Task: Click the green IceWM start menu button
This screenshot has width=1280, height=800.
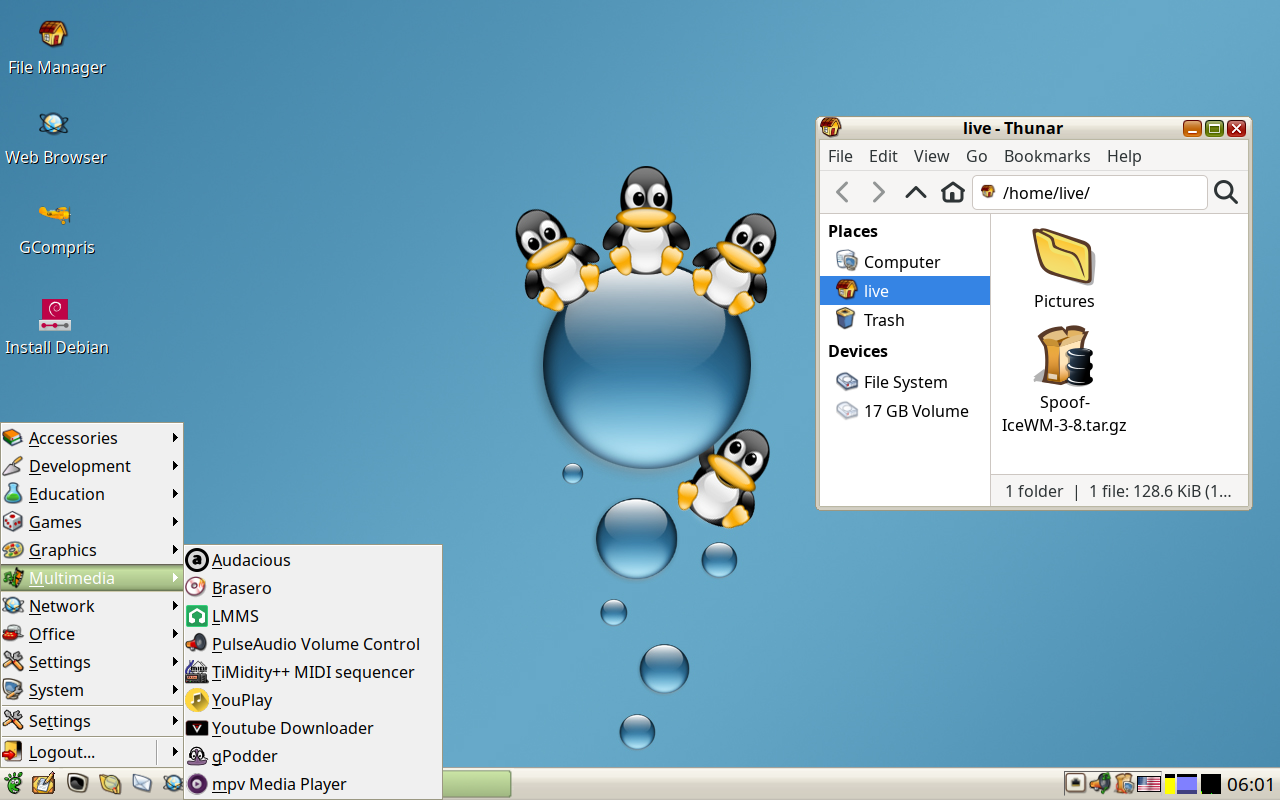Action: [13, 784]
